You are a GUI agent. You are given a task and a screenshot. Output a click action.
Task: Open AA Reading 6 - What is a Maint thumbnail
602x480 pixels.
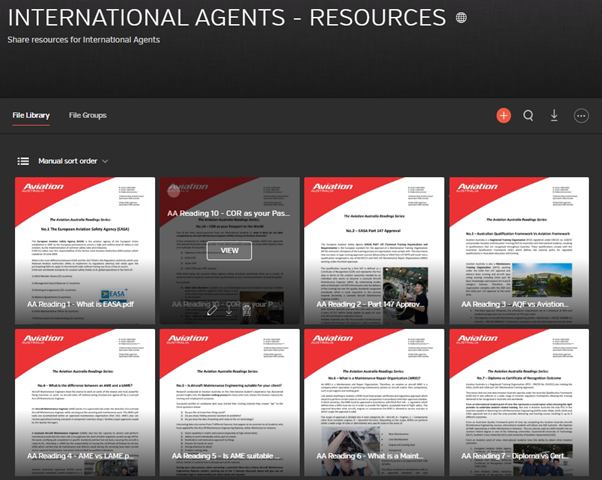(x=374, y=402)
